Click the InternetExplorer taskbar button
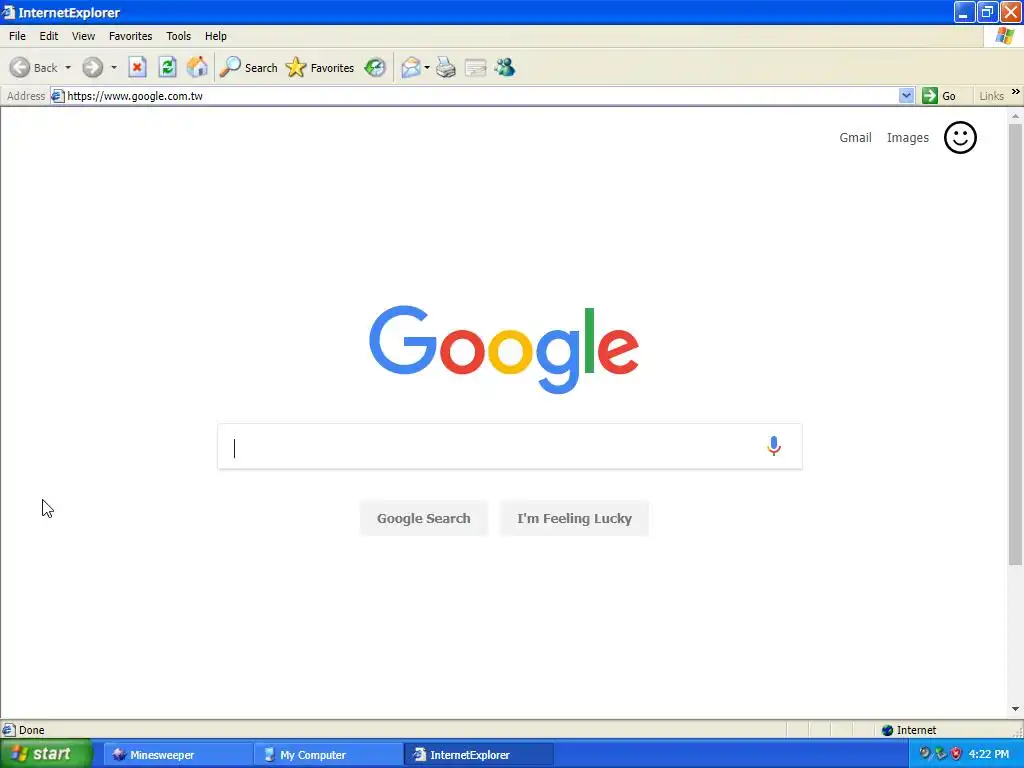This screenshot has width=1024, height=768. click(x=478, y=755)
